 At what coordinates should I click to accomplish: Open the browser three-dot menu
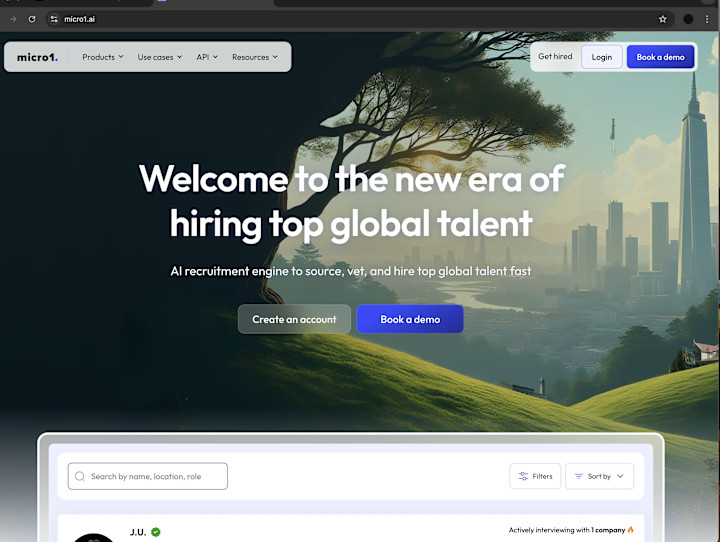707,19
